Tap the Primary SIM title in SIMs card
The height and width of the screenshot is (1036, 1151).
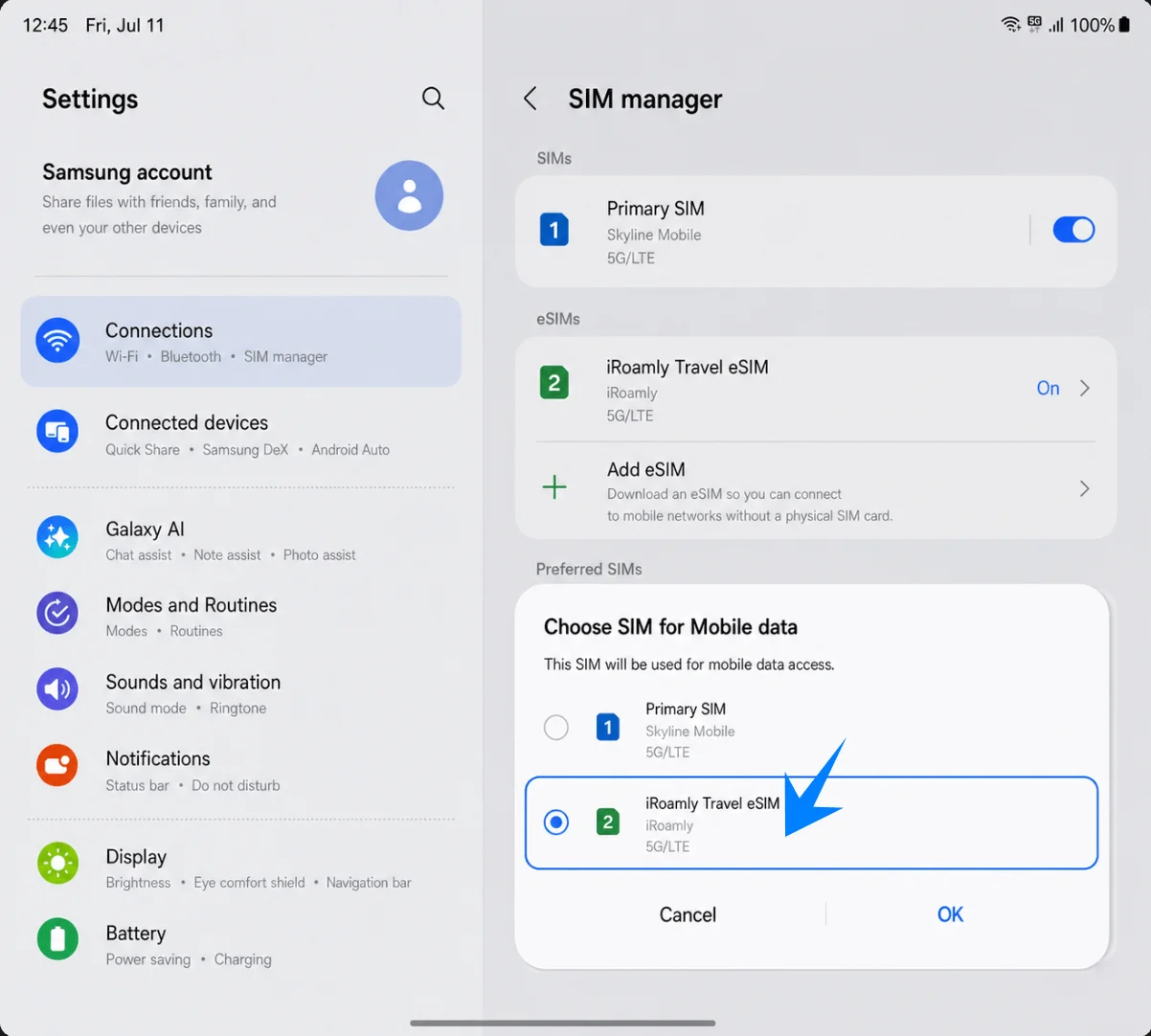[656, 208]
